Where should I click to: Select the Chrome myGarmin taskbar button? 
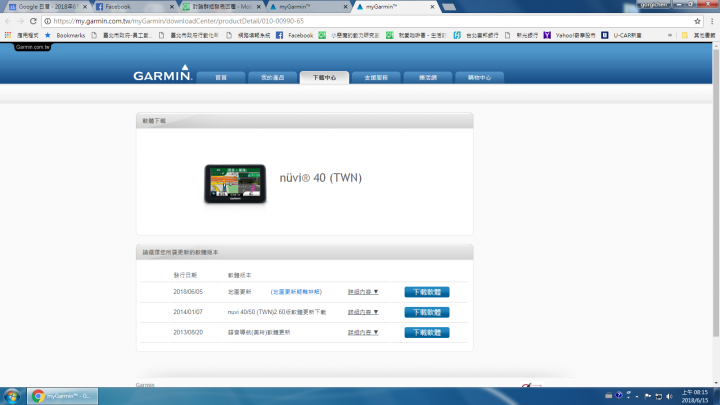pyautogui.click(x=62, y=396)
